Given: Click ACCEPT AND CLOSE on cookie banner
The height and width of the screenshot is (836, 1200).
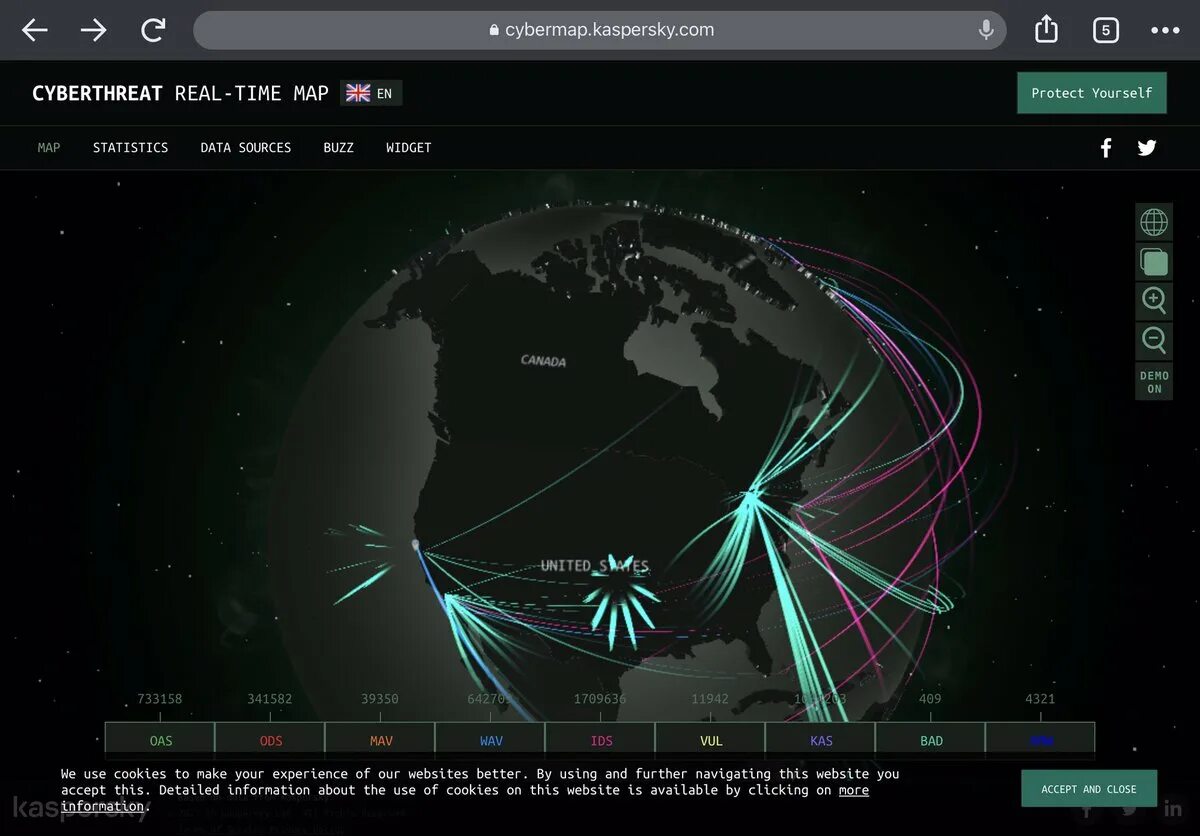Looking at the screenshot, I should coord(1089,789).
